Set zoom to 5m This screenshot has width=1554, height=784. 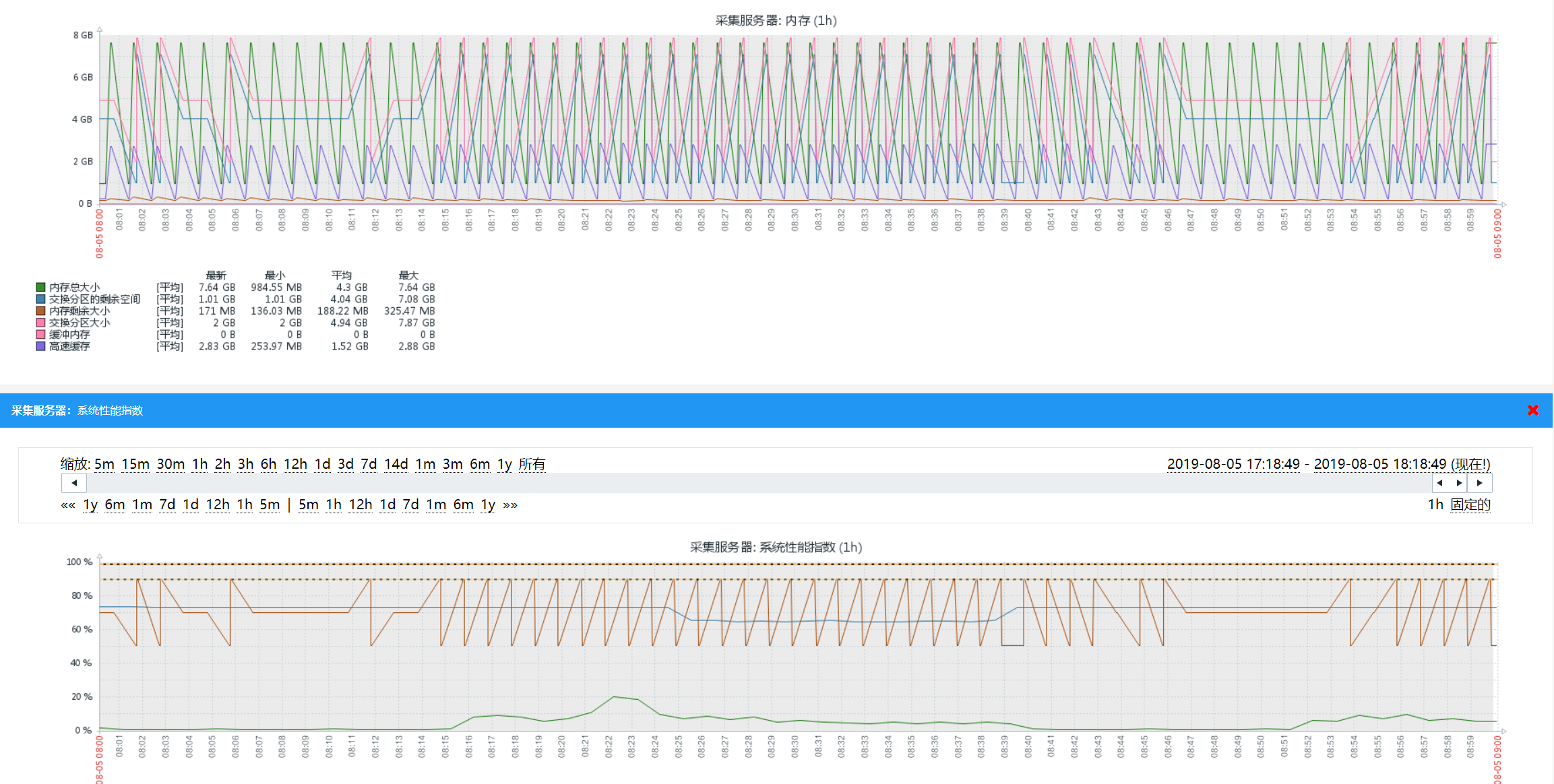[104, 464]
